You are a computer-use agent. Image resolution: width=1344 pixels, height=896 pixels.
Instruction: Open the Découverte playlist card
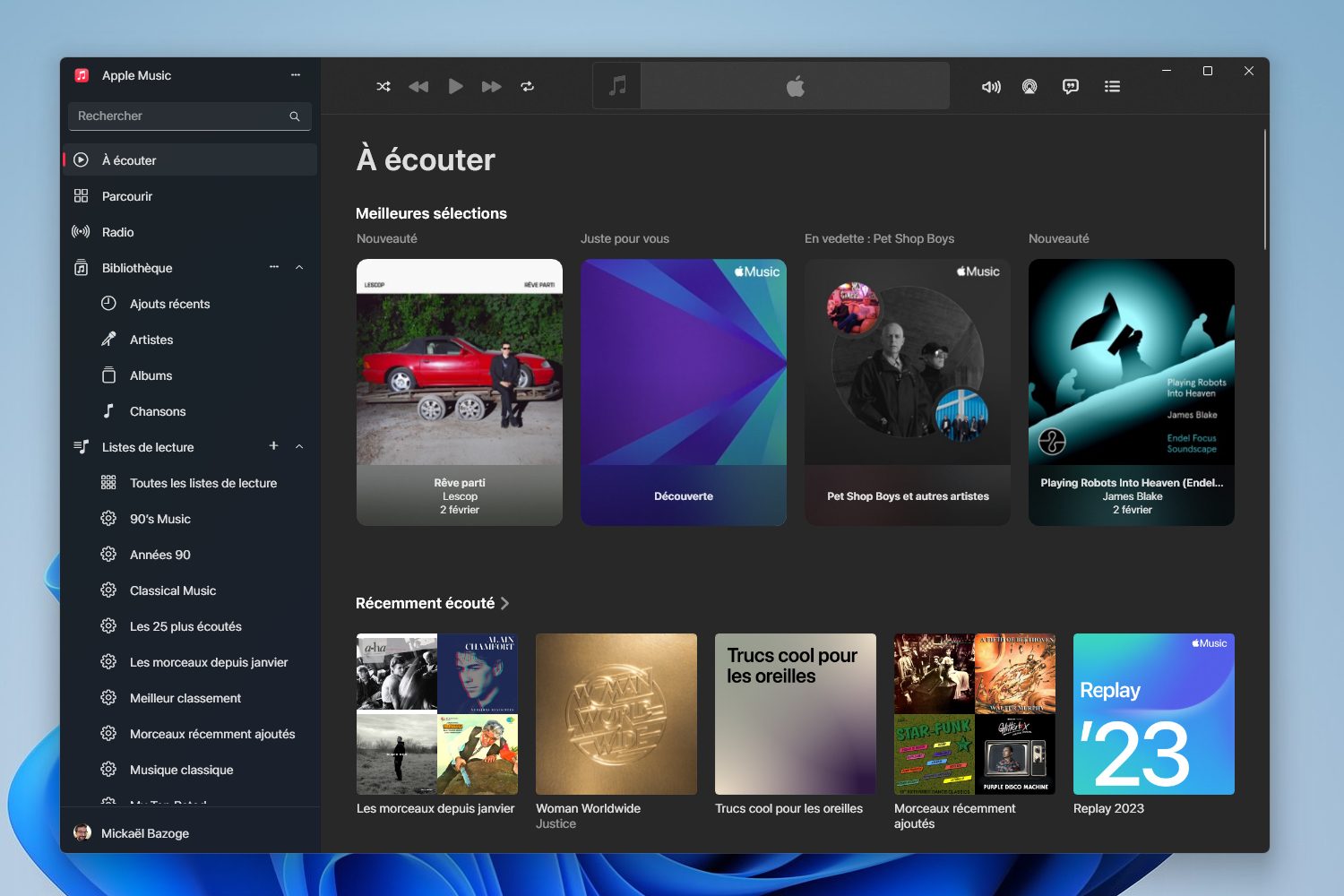(684, 392)
